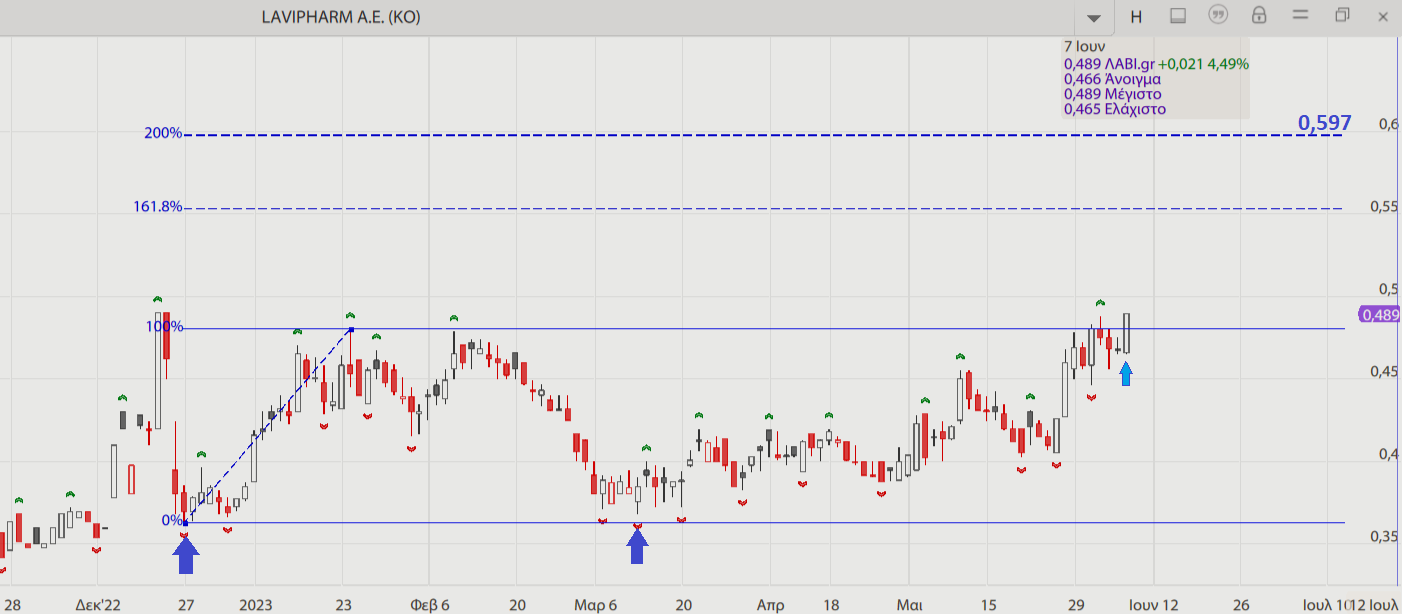This screenshot has width=1402, height=614.
Task: Click the restore window icon
Action: point(1342,15)
